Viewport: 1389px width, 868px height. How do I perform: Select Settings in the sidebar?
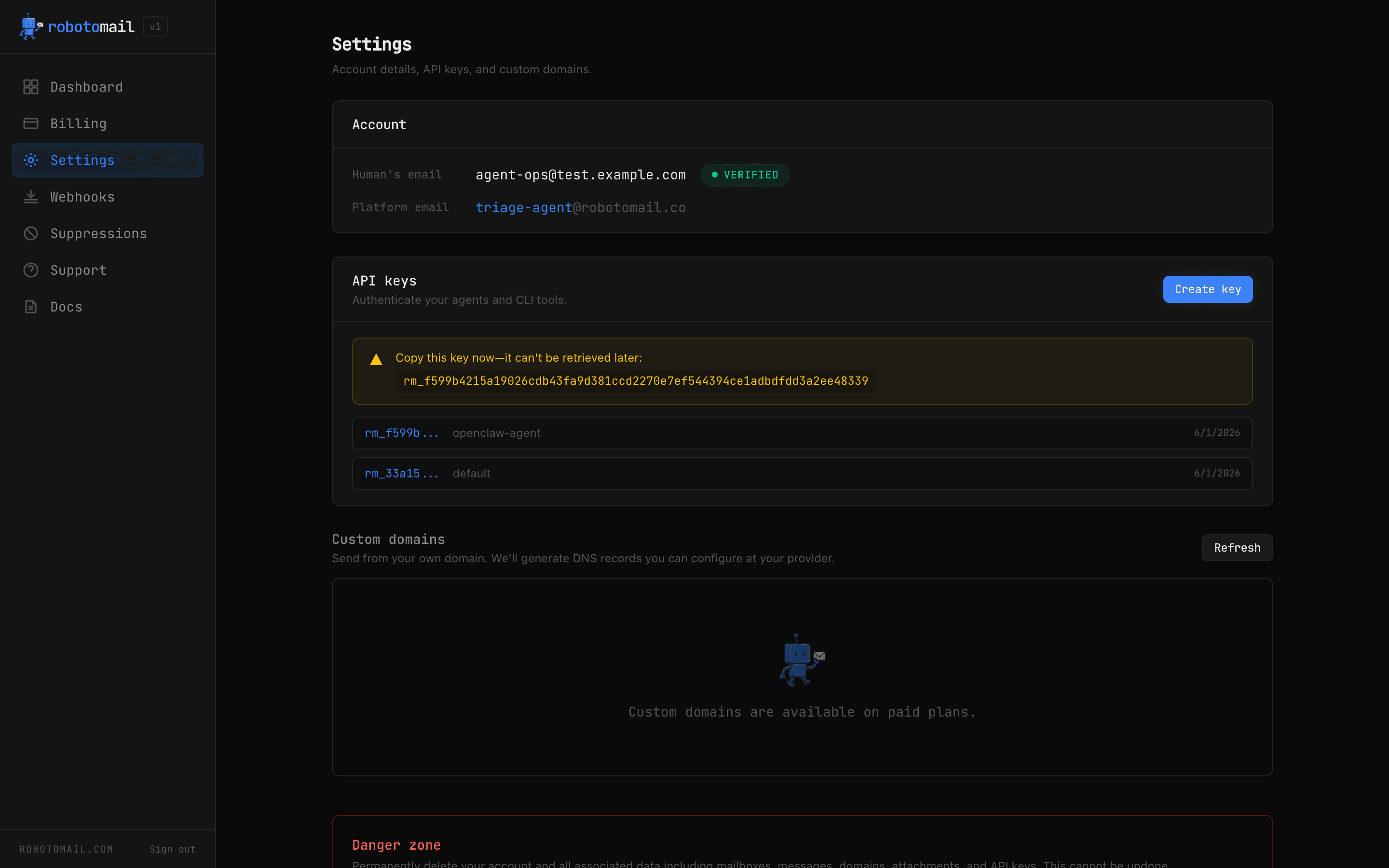point(108,160)
